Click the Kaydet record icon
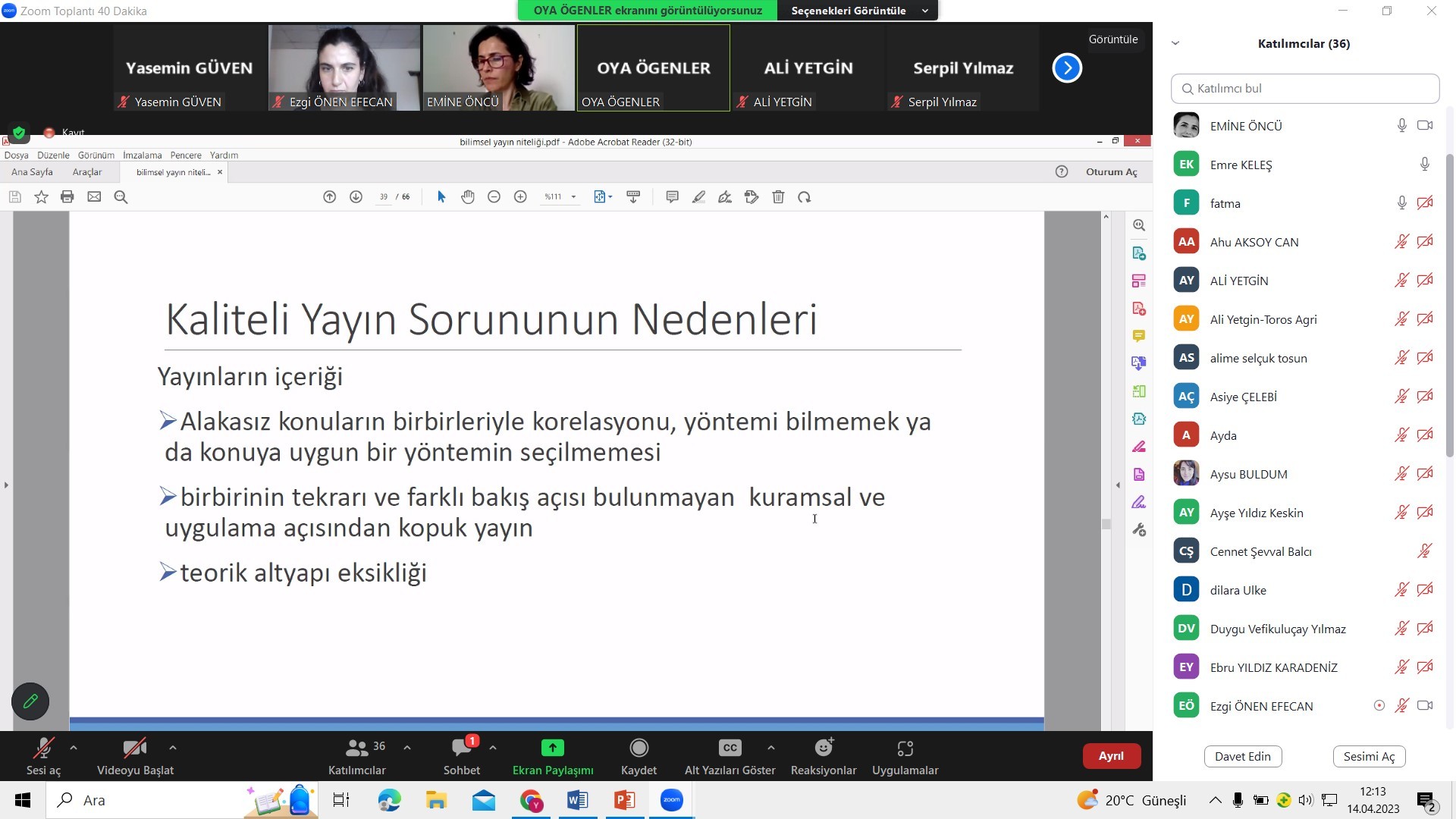This screenshot has width=1456, height=819. tap(639, 748)
